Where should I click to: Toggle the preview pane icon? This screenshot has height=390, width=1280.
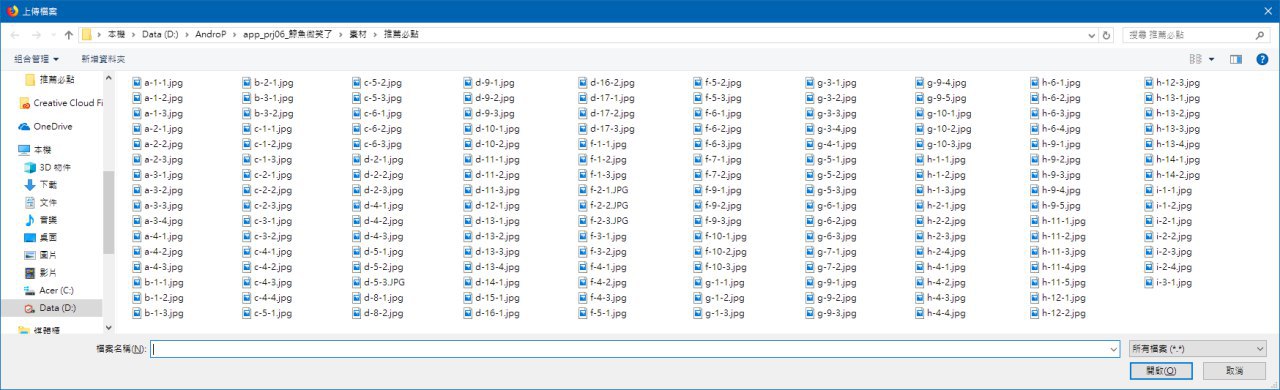click(1235, 59)
